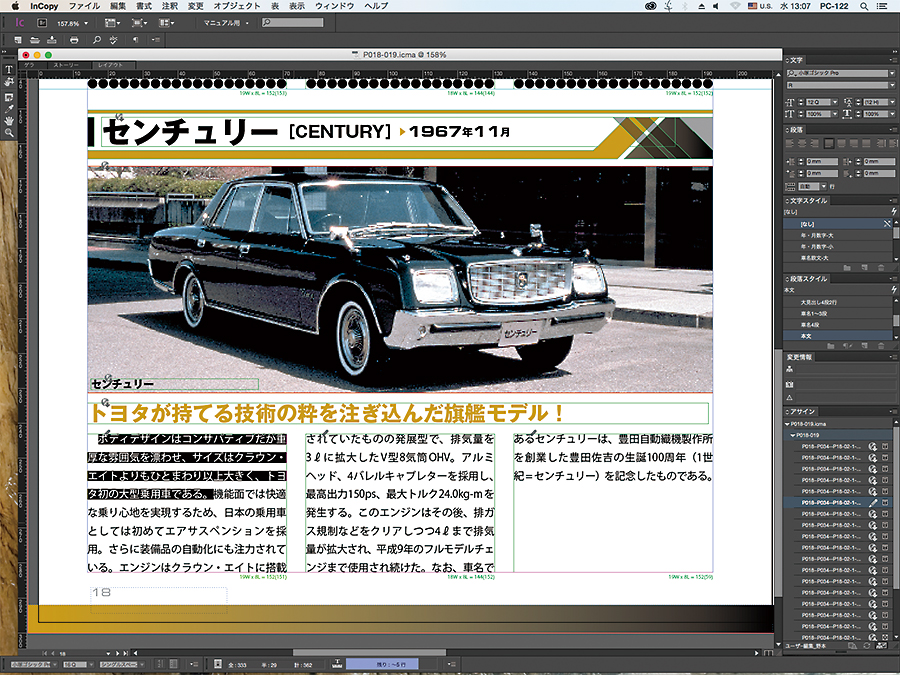The image size is (900, 675).
Task: Select left align in the 段落 panel
Action: 791,143
